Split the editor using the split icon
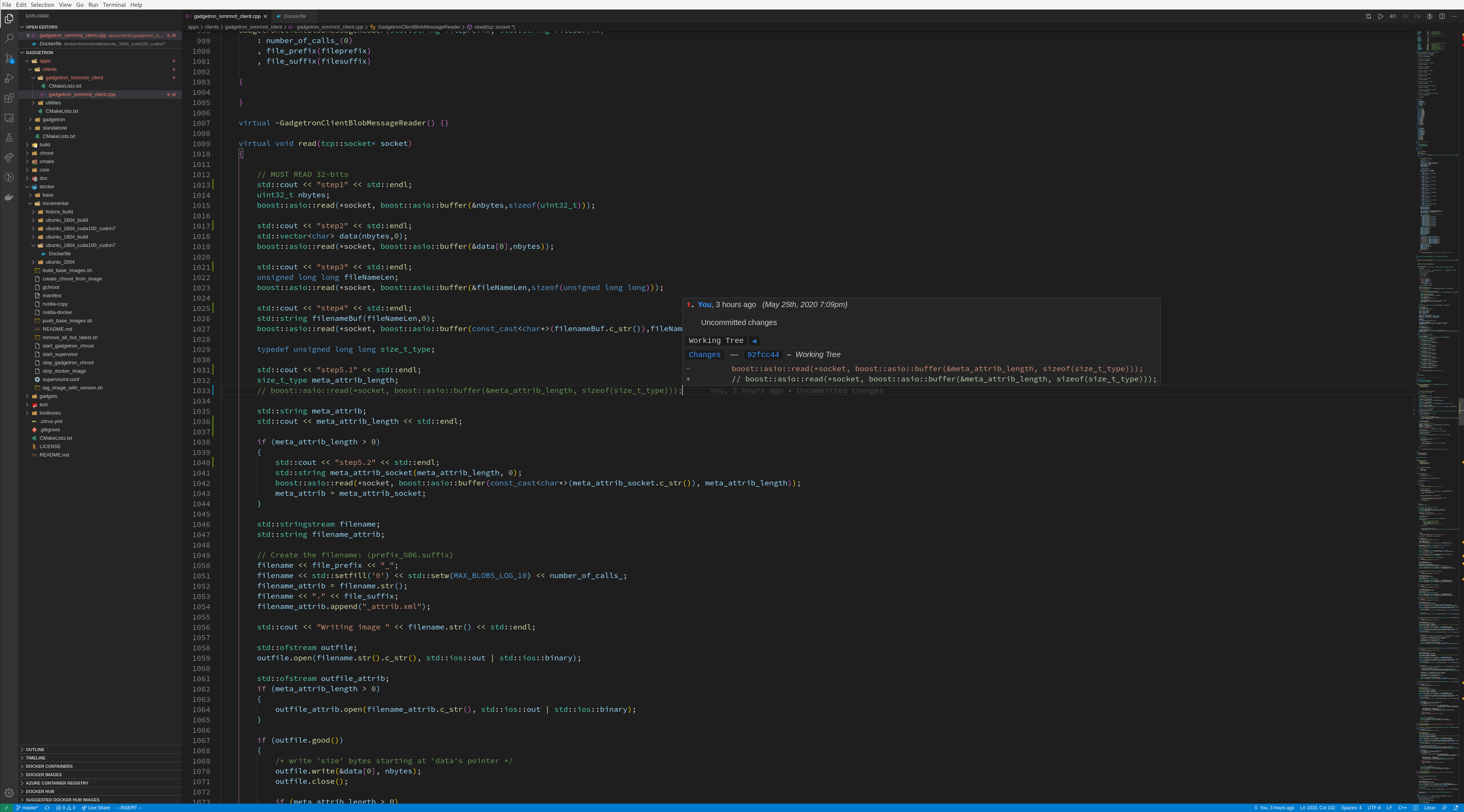The image size is (1464, 812). 1442,16
